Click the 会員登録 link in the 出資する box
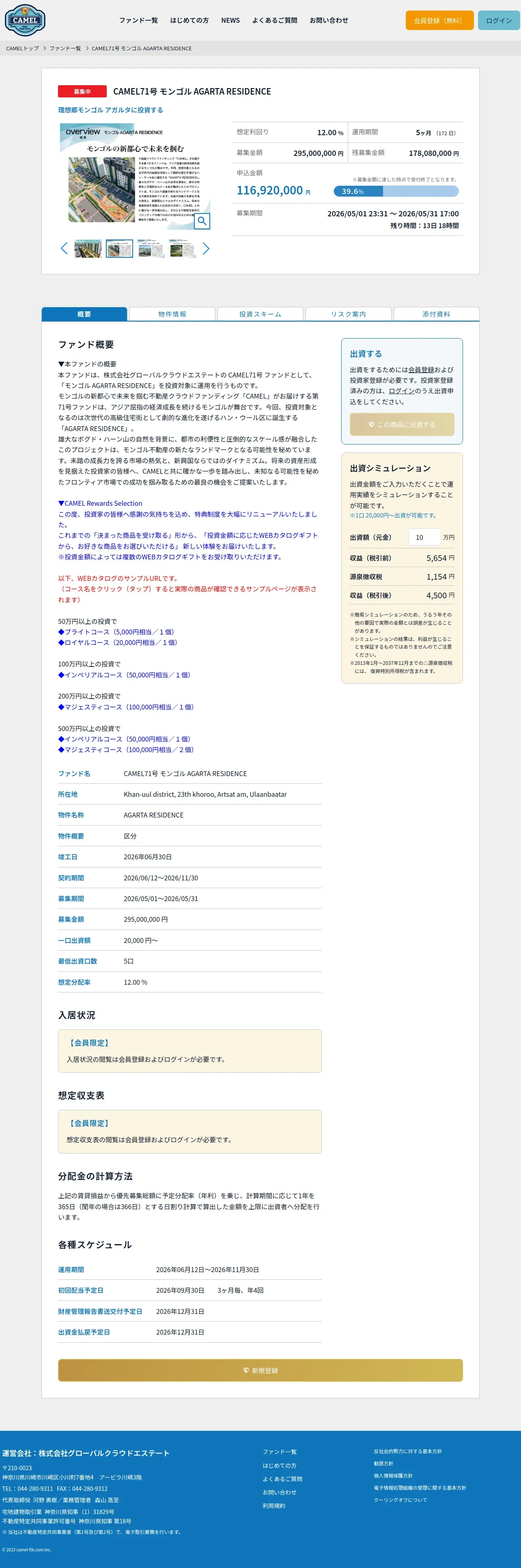This screenshot has height=1568, width=521. coord(421,369)
